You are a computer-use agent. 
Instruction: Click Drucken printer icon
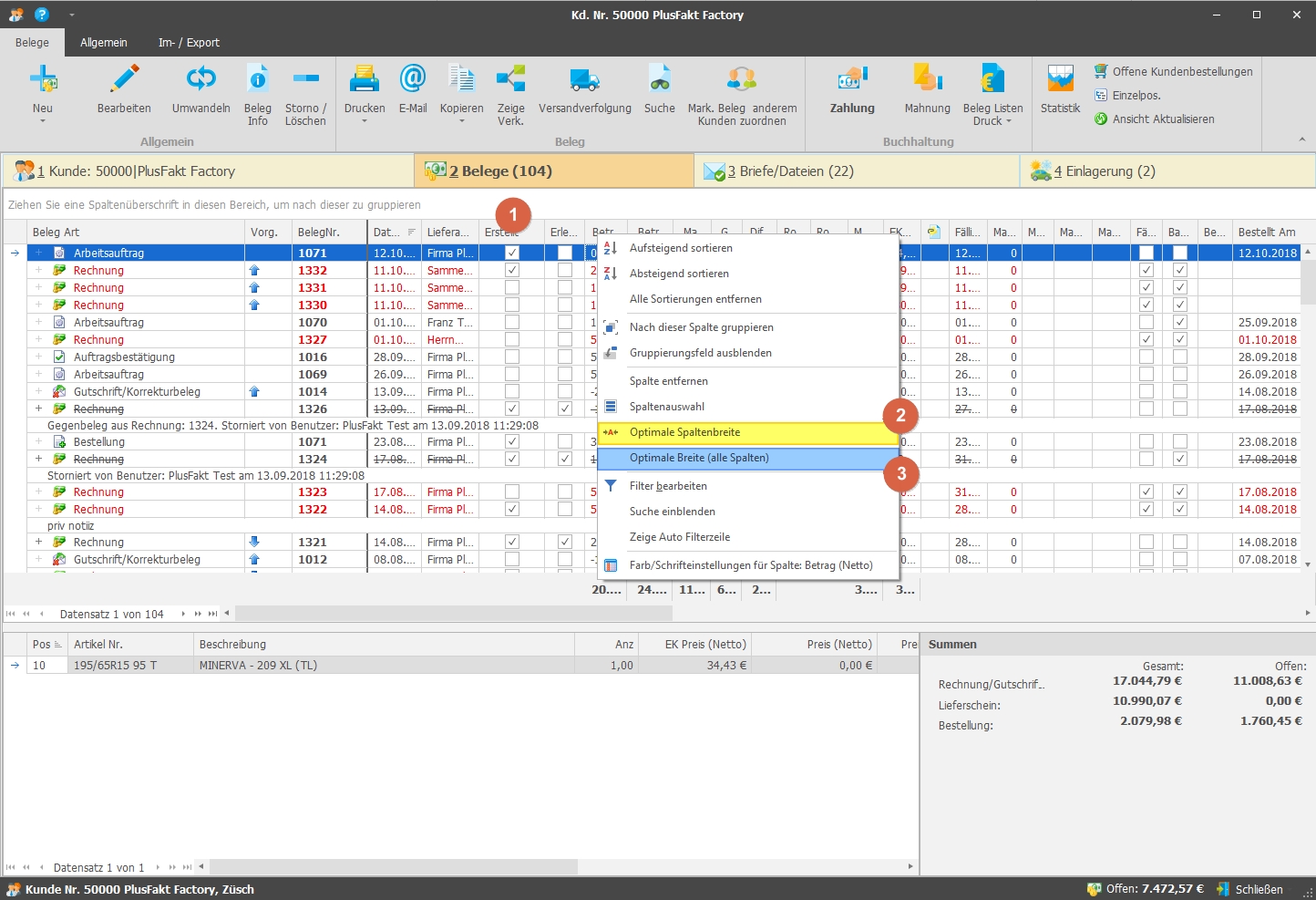click(x=365, y=79)
